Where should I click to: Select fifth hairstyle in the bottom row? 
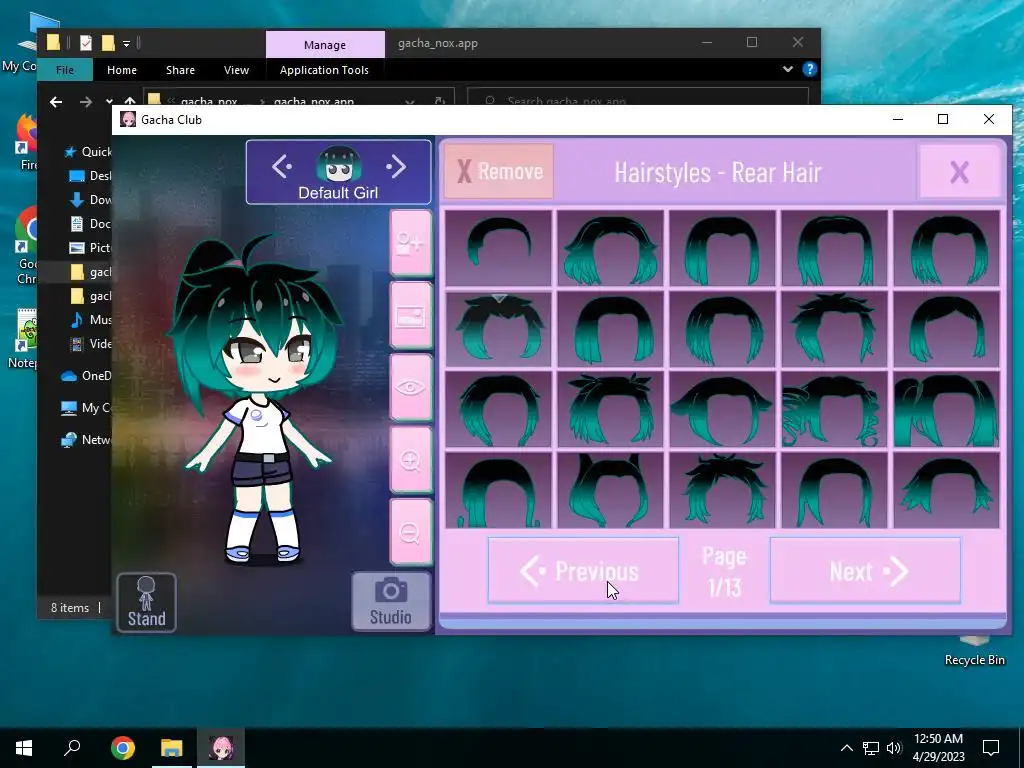[x=946, y=490]
